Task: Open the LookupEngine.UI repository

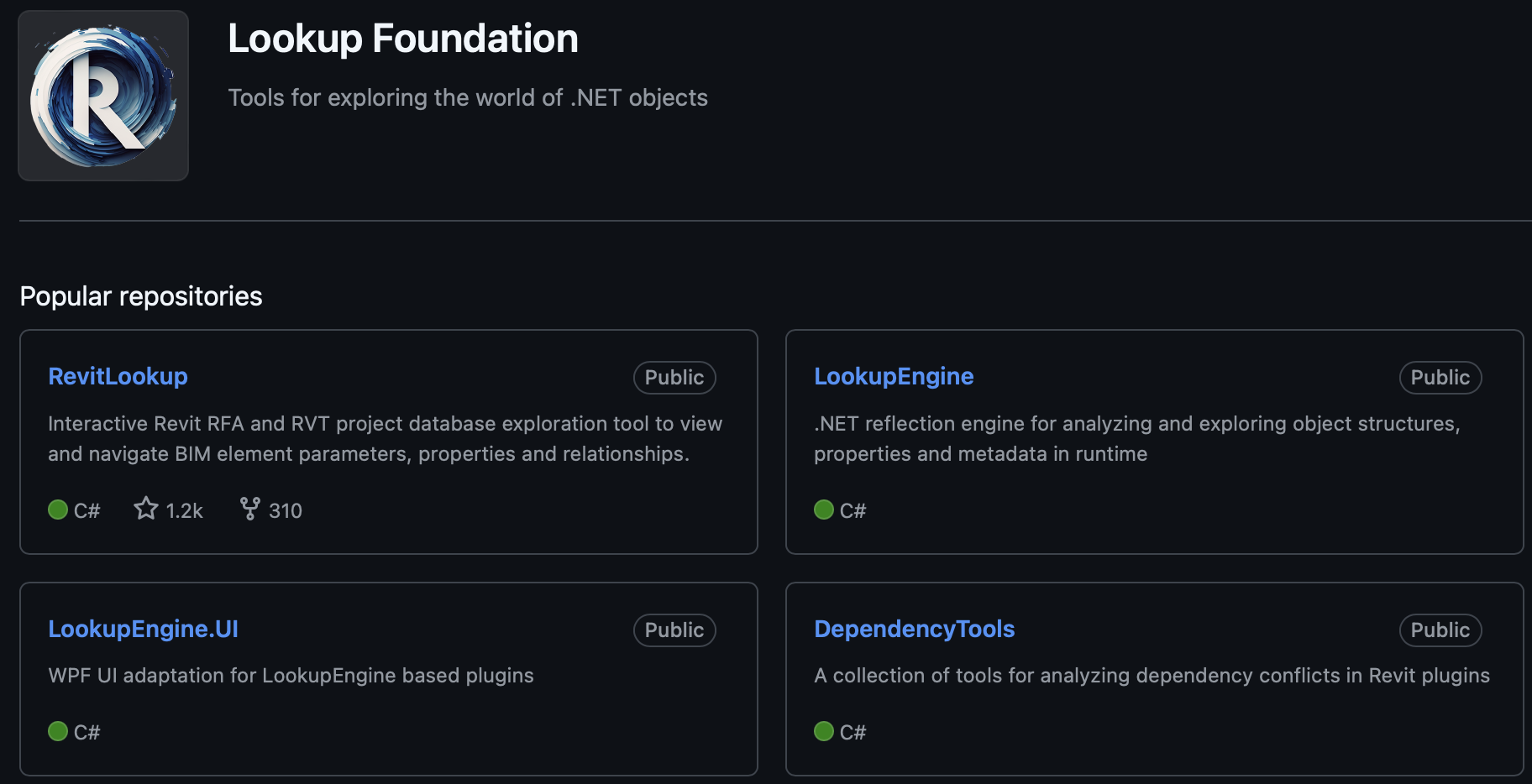Action: click(x=143, y=629)
